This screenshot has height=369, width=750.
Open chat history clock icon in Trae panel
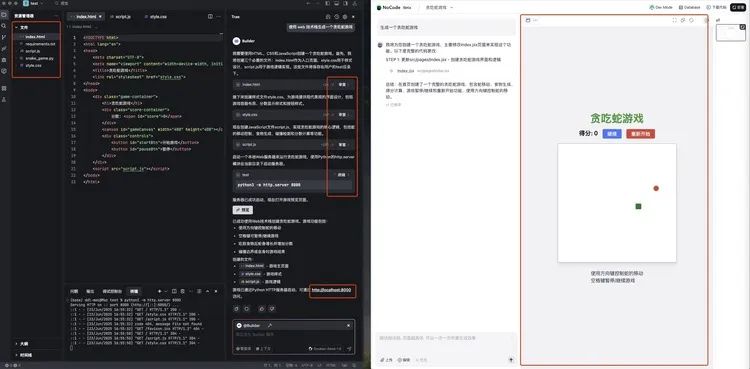(336, 16)
